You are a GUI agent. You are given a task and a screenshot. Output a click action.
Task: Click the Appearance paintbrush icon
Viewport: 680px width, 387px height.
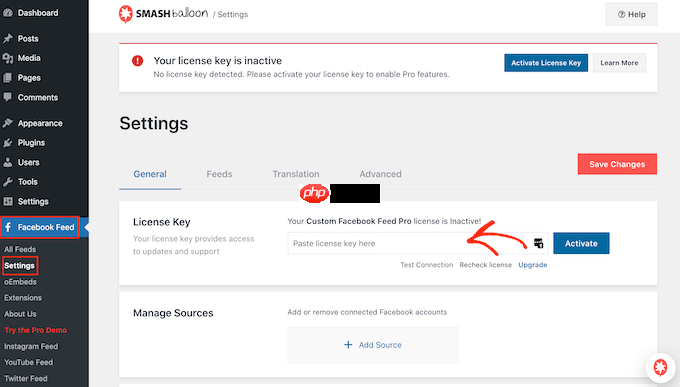(x=7, y=123)
